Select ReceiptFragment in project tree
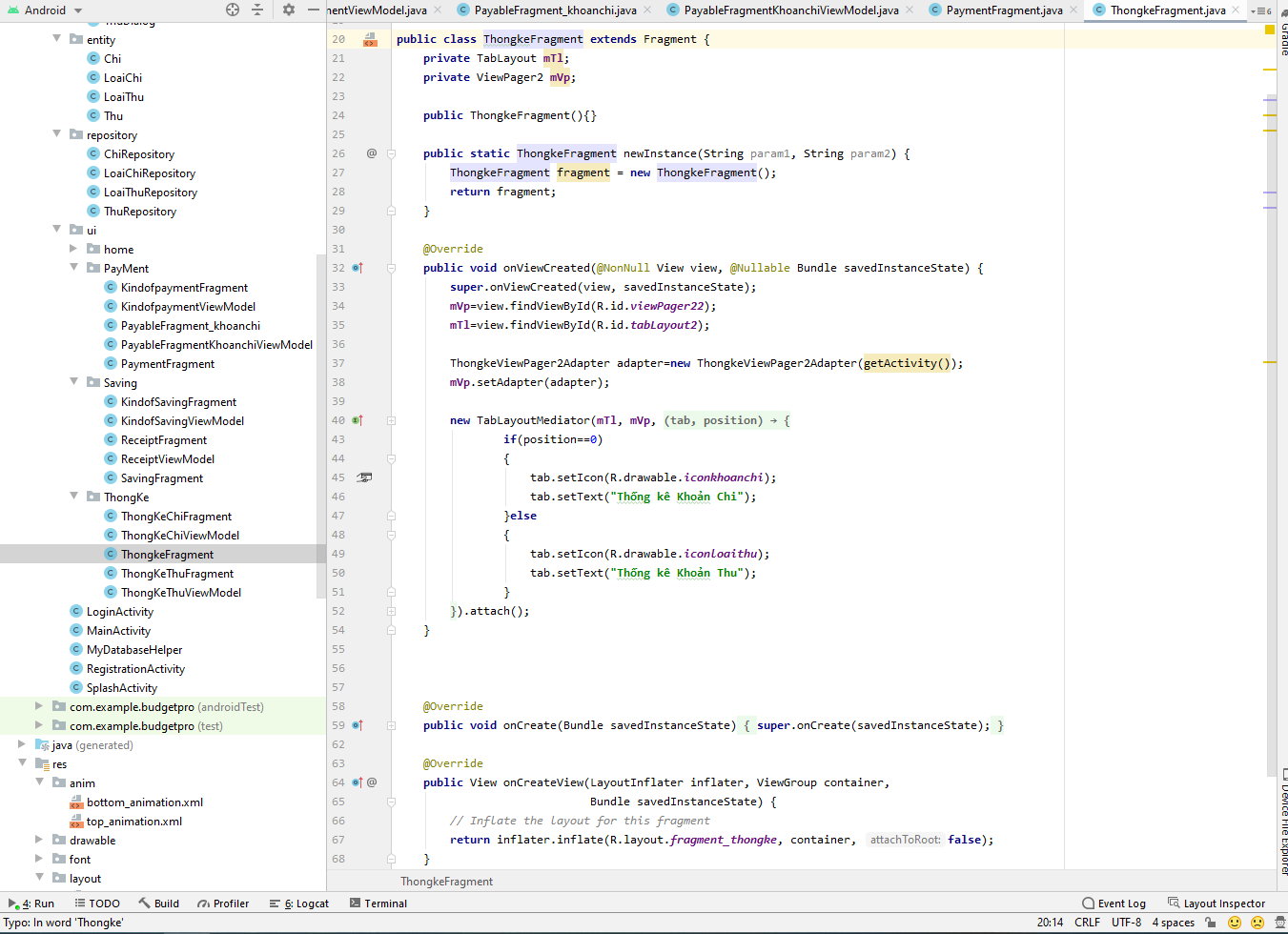This screenshot has height=934, width=1288. pos(164,439)
